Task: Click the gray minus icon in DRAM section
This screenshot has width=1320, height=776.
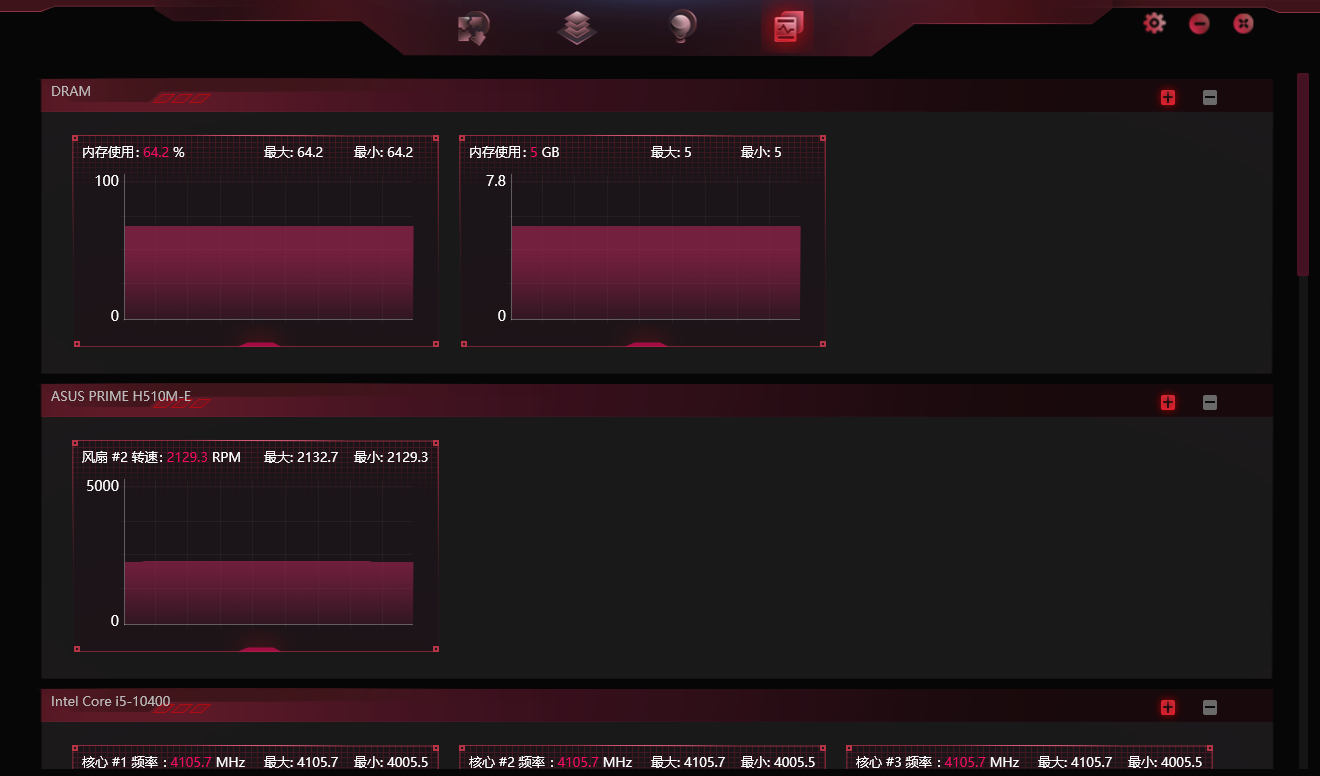Action: [x=1210, y=97]
